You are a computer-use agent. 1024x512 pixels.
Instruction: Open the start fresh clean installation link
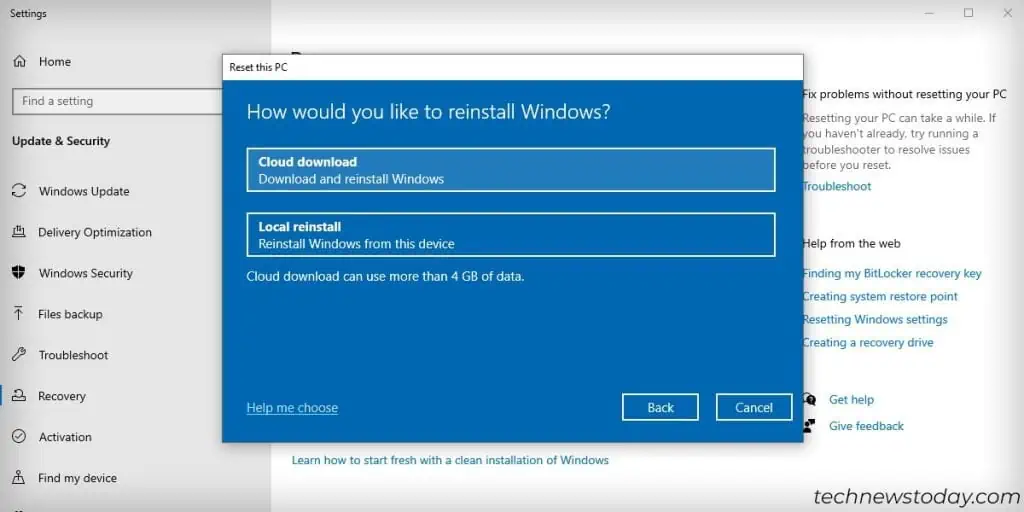(450, 460)
